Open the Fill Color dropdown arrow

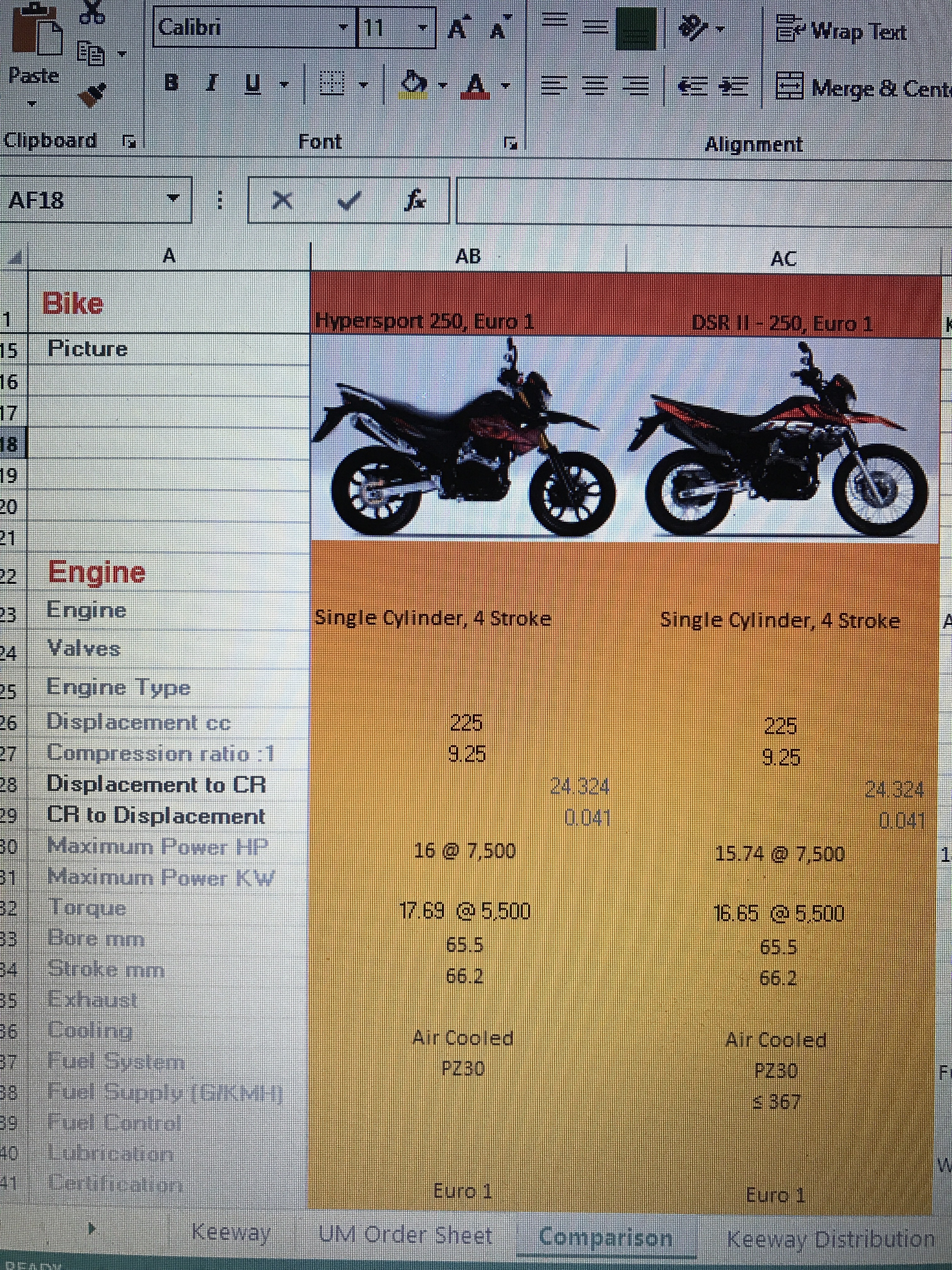[442, 86]
